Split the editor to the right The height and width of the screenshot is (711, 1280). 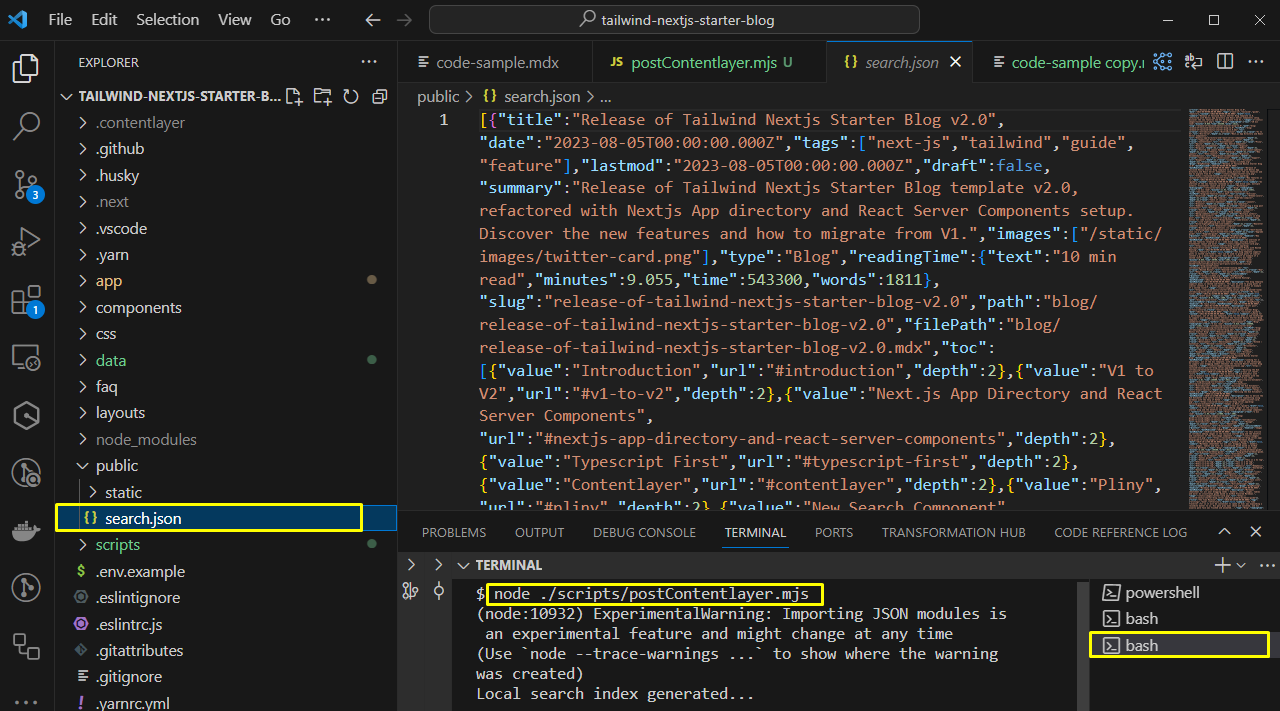[1224, 62]
